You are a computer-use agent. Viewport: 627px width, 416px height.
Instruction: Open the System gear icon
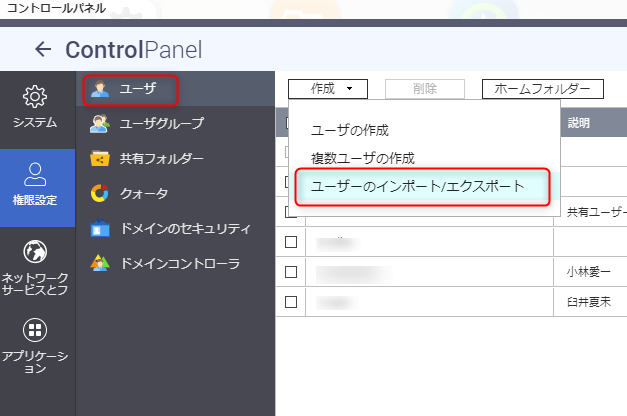pyautogui.click(x=36, y=97)
